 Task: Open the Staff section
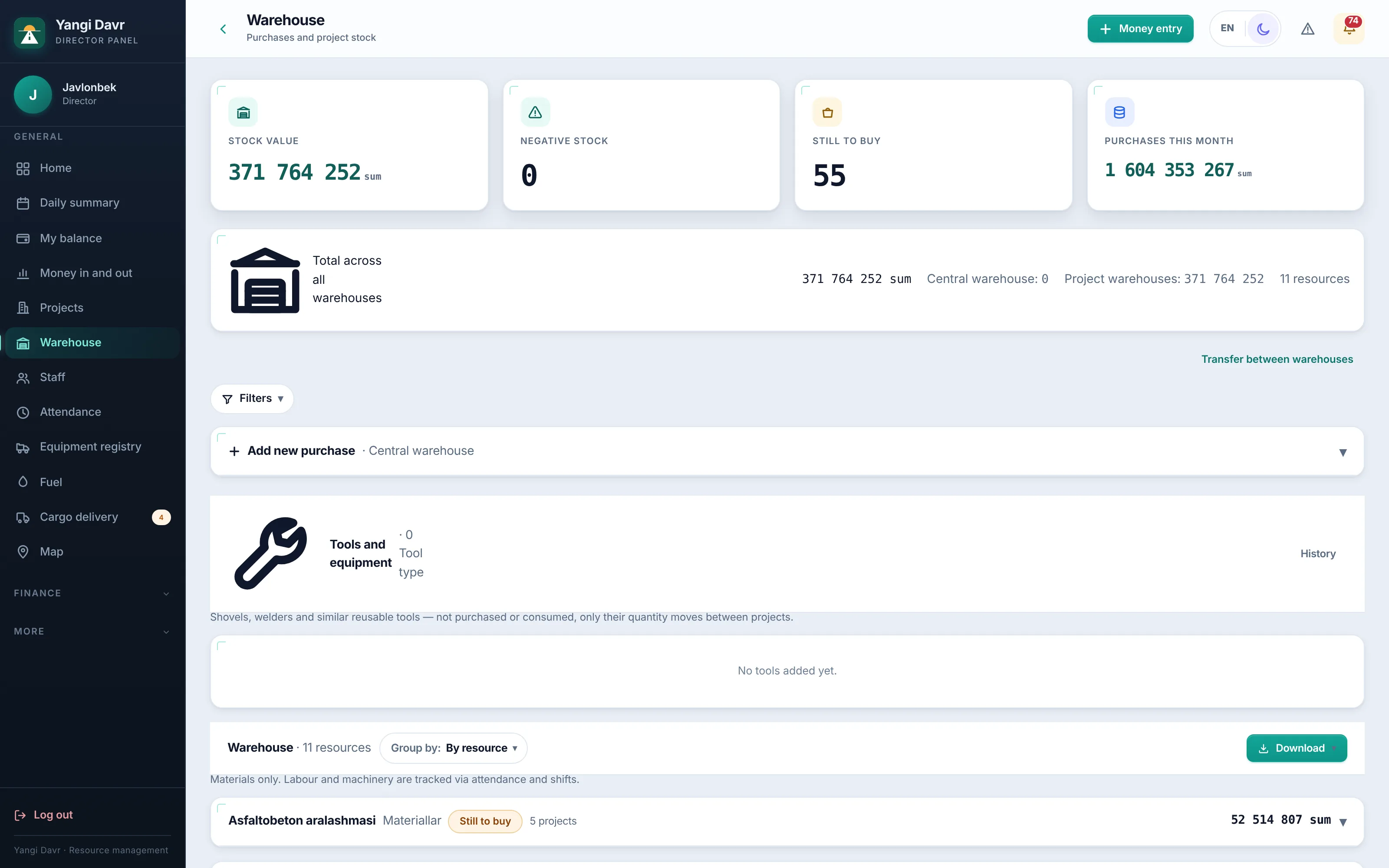tap(92, 377)
